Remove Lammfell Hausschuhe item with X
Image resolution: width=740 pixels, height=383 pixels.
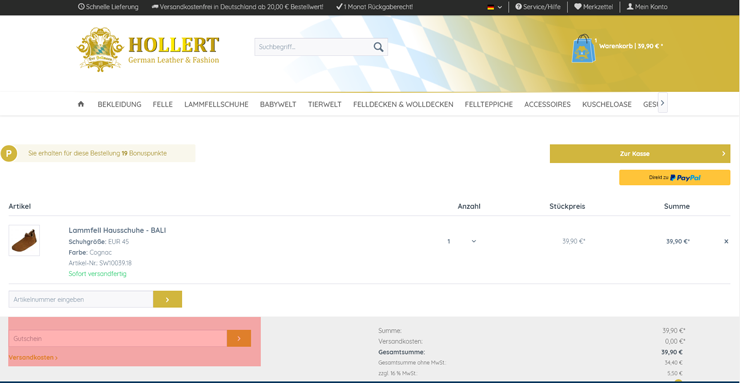(x=726, y=241)
